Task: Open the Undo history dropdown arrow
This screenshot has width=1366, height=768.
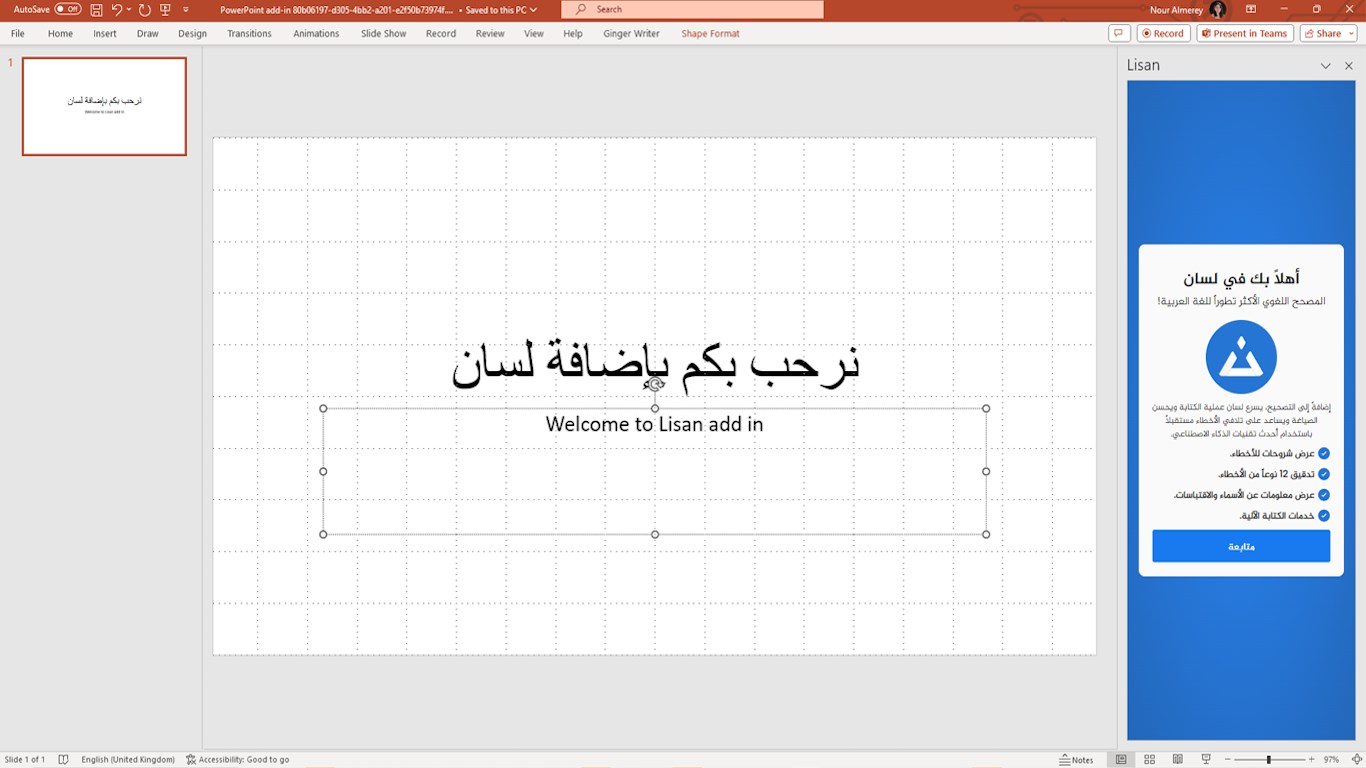Action: [129, 9]
